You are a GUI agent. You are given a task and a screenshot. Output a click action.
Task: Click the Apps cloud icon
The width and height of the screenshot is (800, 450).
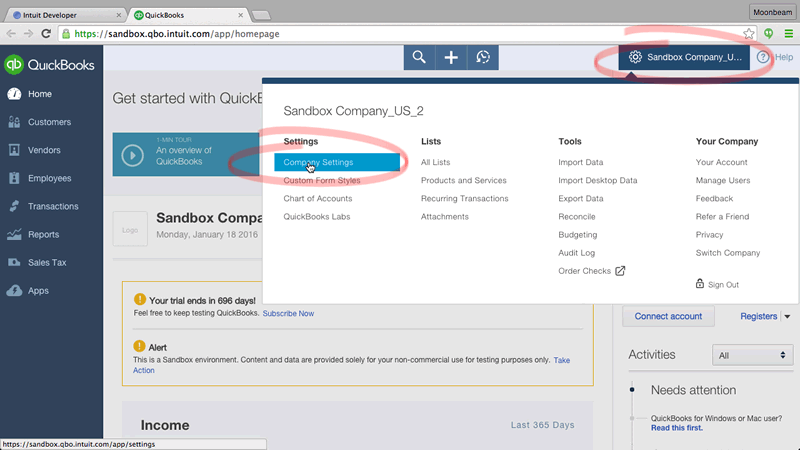(x=14, y=290)
